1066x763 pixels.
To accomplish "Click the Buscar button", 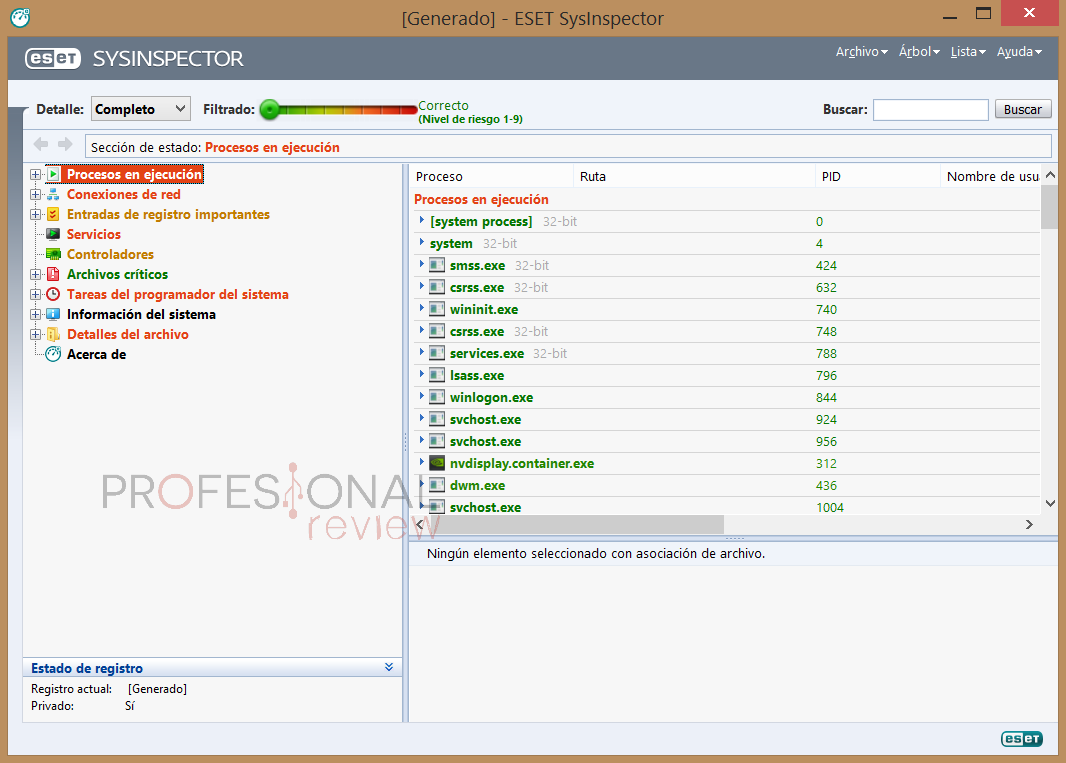I will pos(1023,109).
